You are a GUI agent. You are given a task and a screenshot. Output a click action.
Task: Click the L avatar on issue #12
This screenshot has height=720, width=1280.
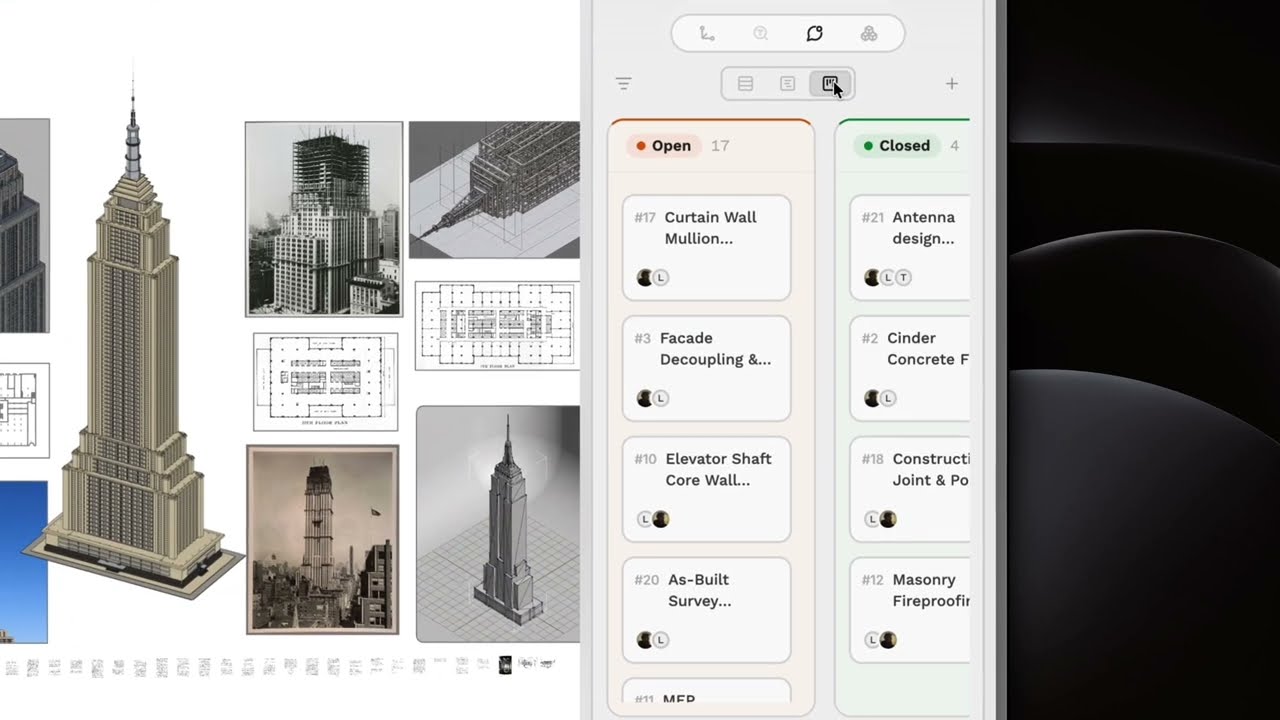pos(873,640)
